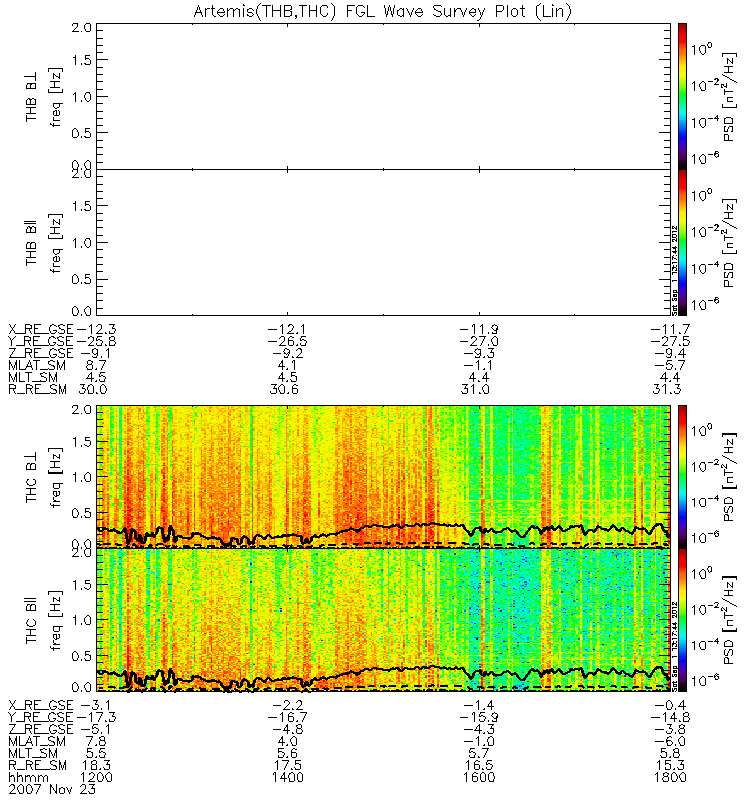Click the time tick value 1600
This screenshot has height=800, width=750.
tap(479, 778)
